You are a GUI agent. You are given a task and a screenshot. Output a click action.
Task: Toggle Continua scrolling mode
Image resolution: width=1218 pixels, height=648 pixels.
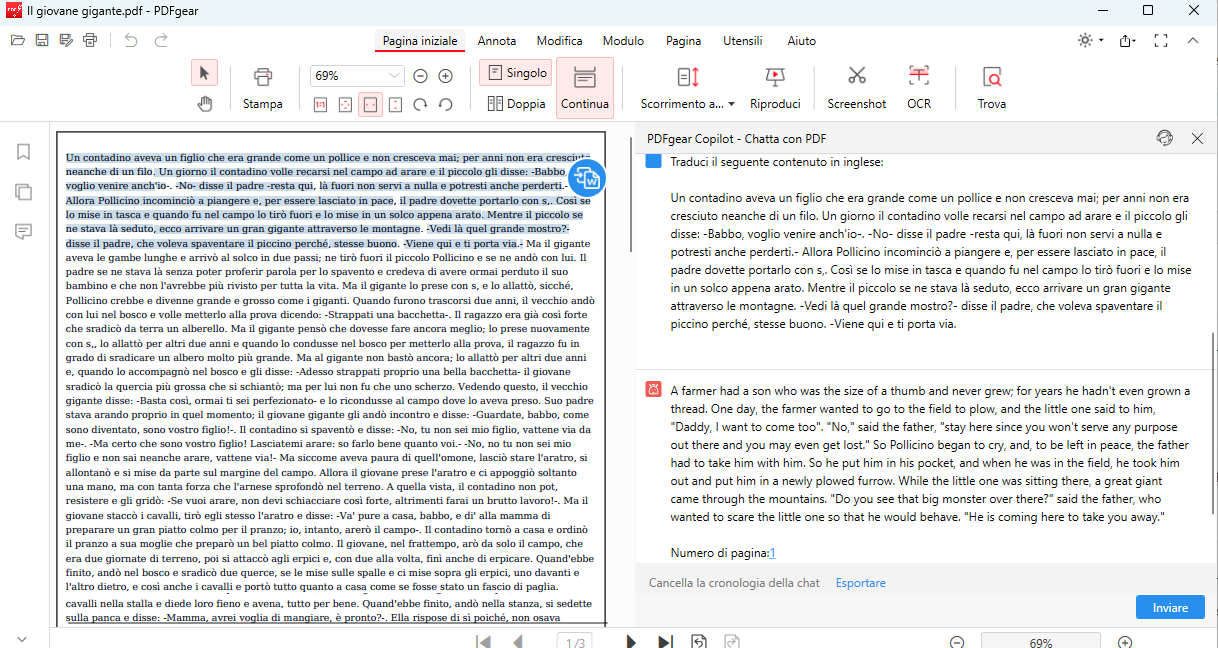click(x=584, y=86)
